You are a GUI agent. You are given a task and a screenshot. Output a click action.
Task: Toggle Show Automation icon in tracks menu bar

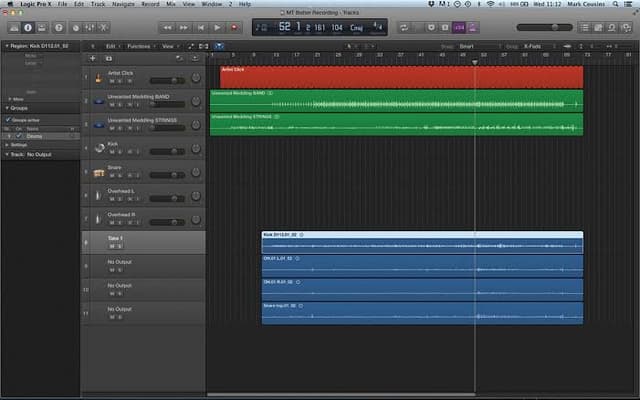(x=191, y=46)
